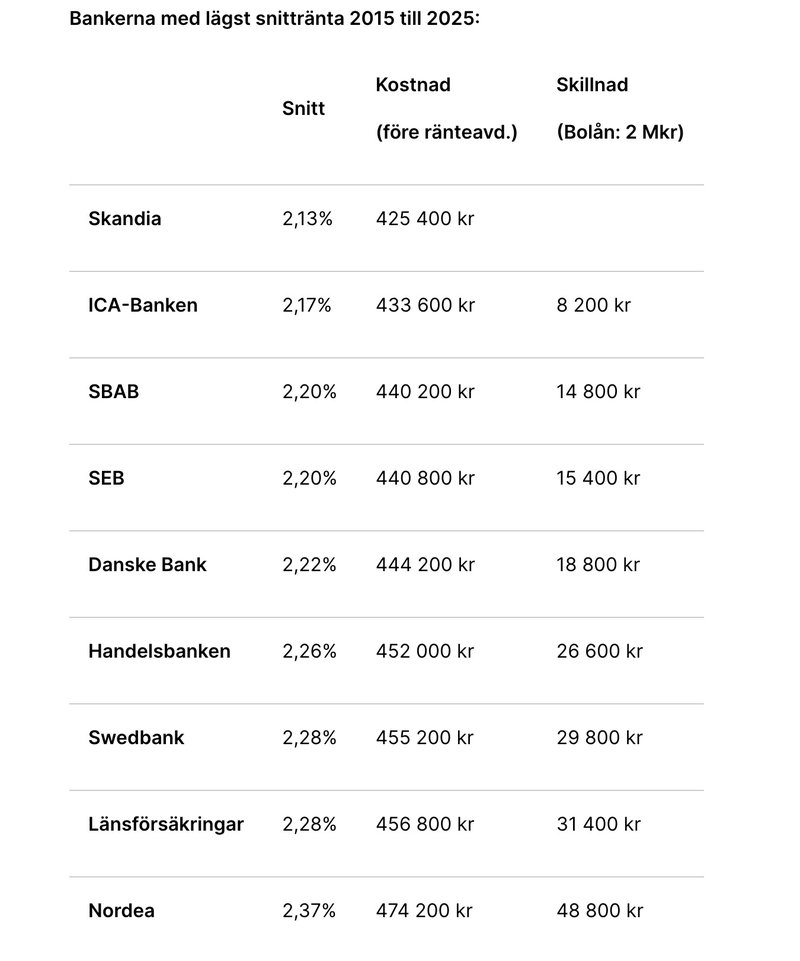The image size is (800, 961).
Task: Click the Snitt column header
Action: 303,109
